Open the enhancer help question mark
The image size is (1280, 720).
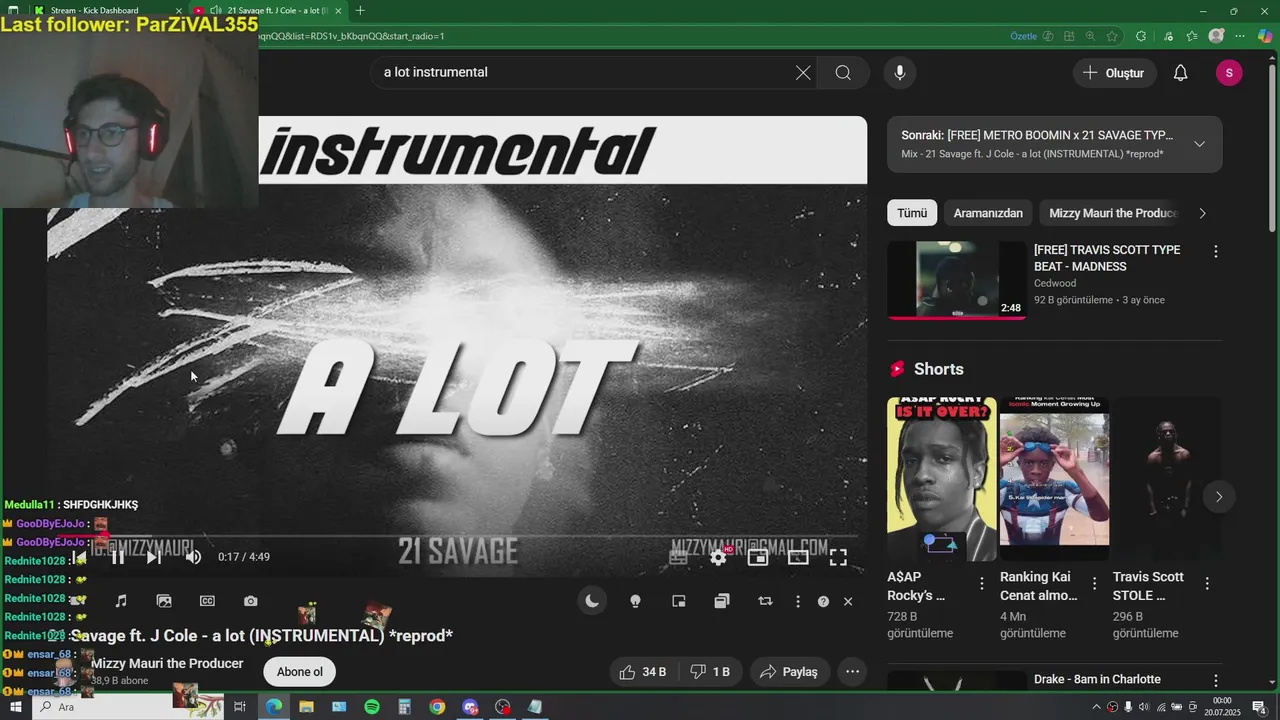click(x=823, y=601)
